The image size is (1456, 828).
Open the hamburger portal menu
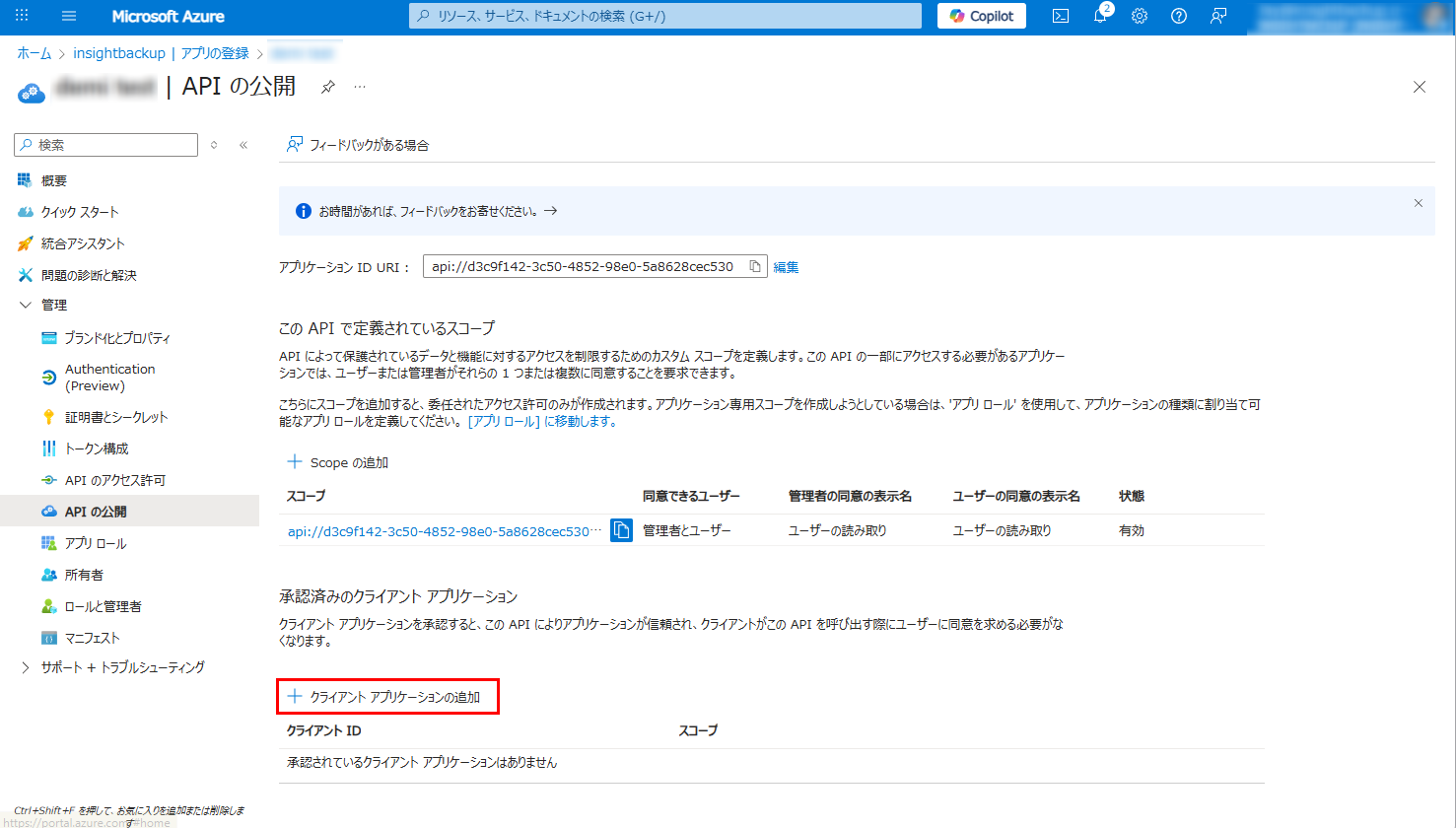point(69,16)
